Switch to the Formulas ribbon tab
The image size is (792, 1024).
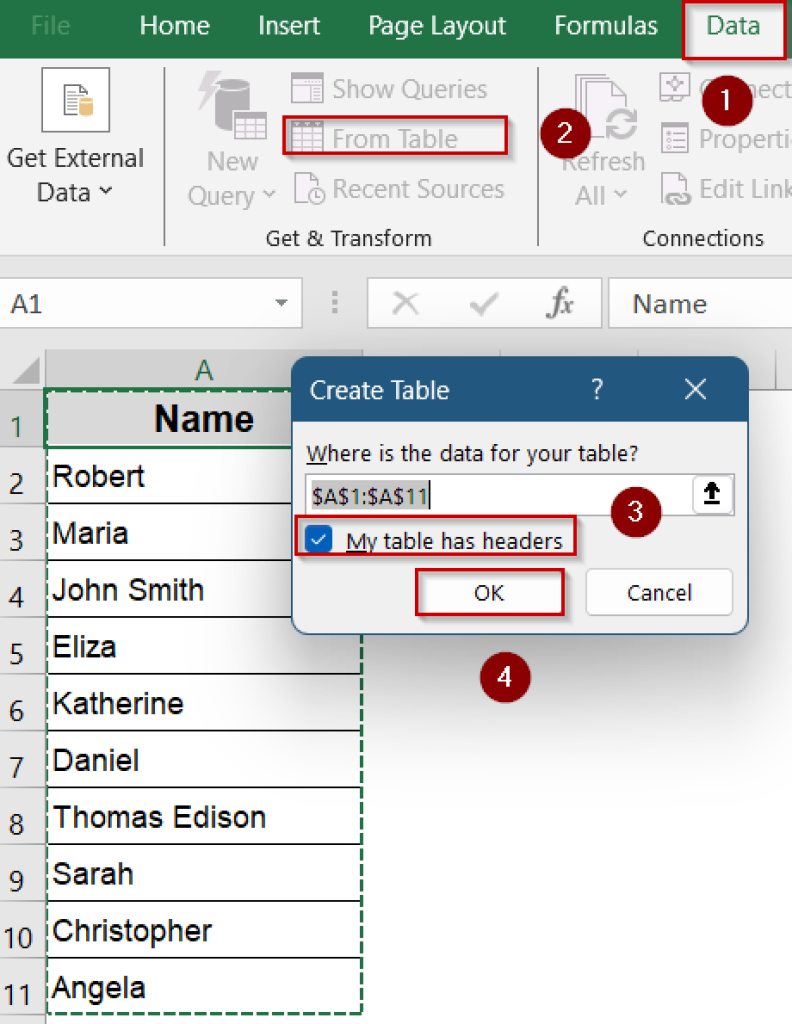tap(604, 27)
